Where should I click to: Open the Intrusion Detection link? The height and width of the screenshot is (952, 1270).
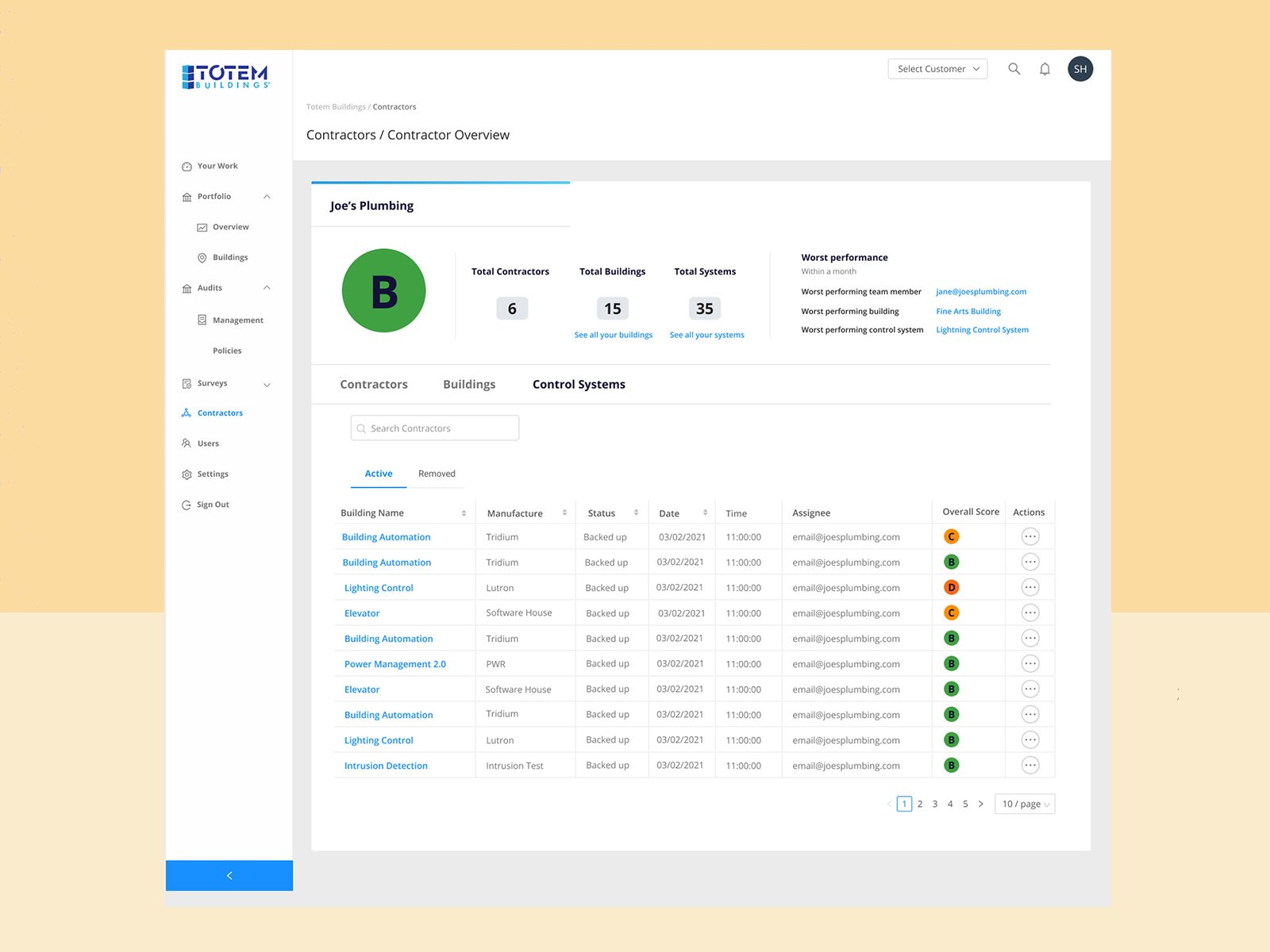(x=386, y=766)
